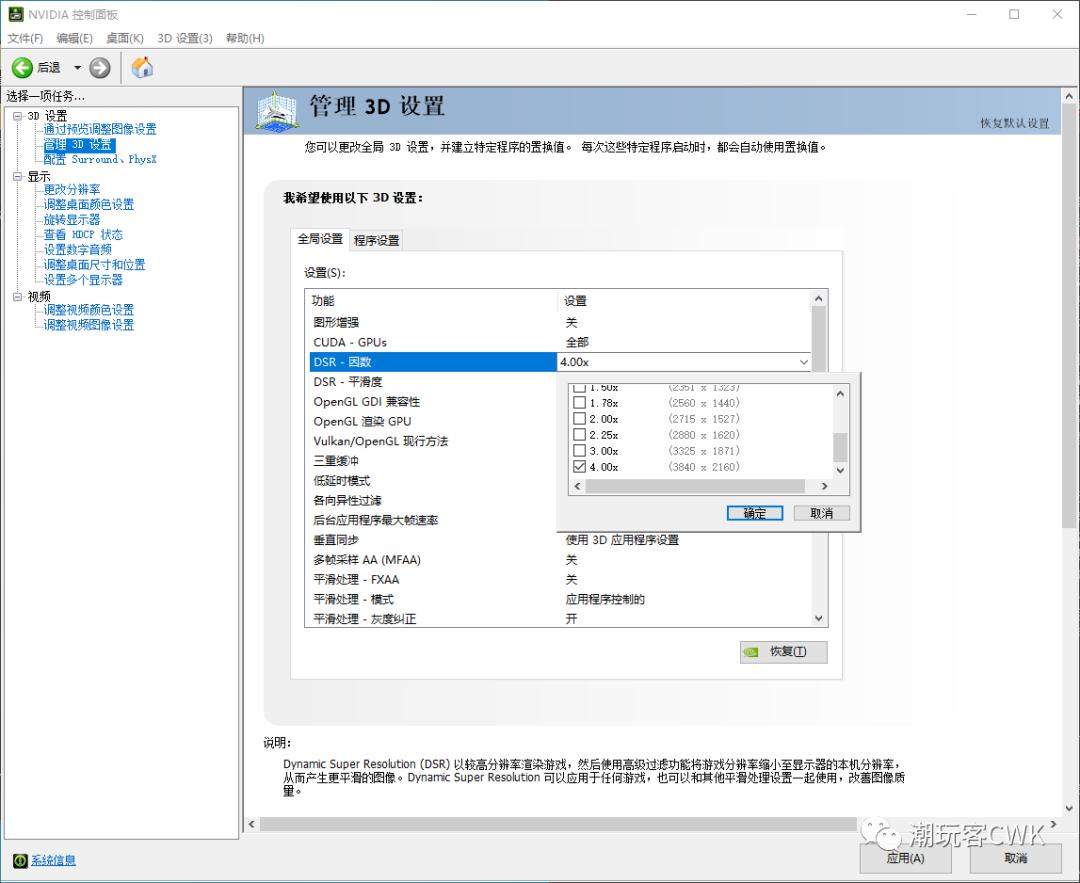The height and width of the screenshot is (883, 1080).
Task: Click the NVIDIA Control Panel title bar icon
Action: [x=17, y=14]
